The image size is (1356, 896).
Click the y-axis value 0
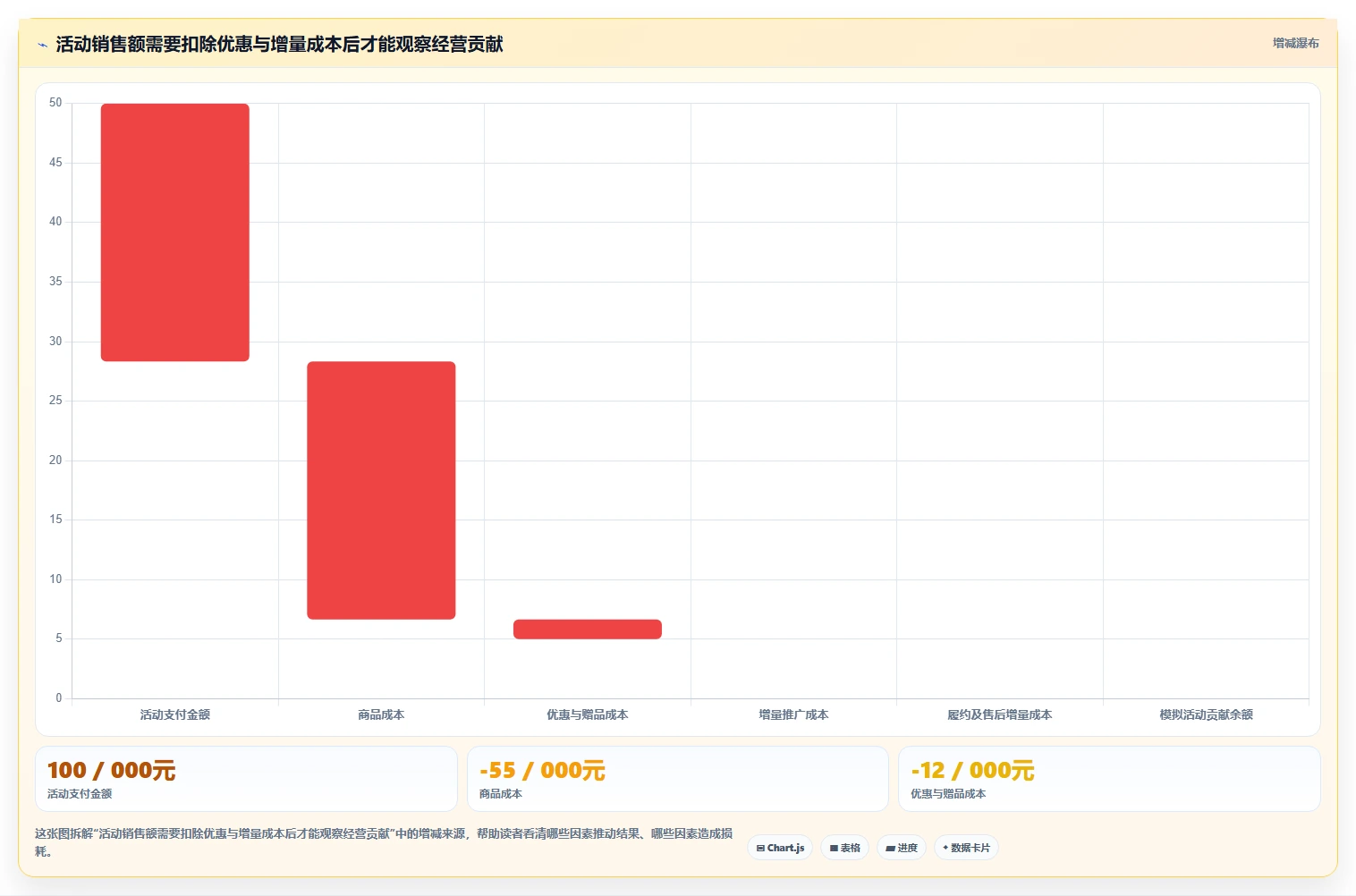pos(59,698)
